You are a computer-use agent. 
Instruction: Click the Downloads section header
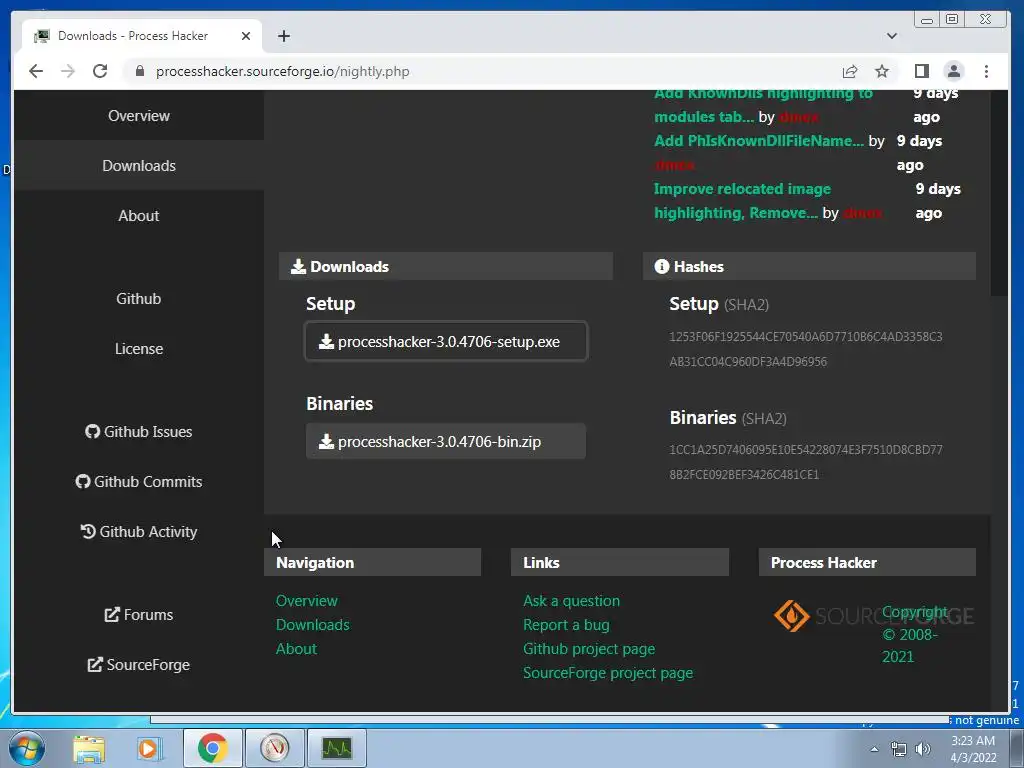(x=446, y=266)
